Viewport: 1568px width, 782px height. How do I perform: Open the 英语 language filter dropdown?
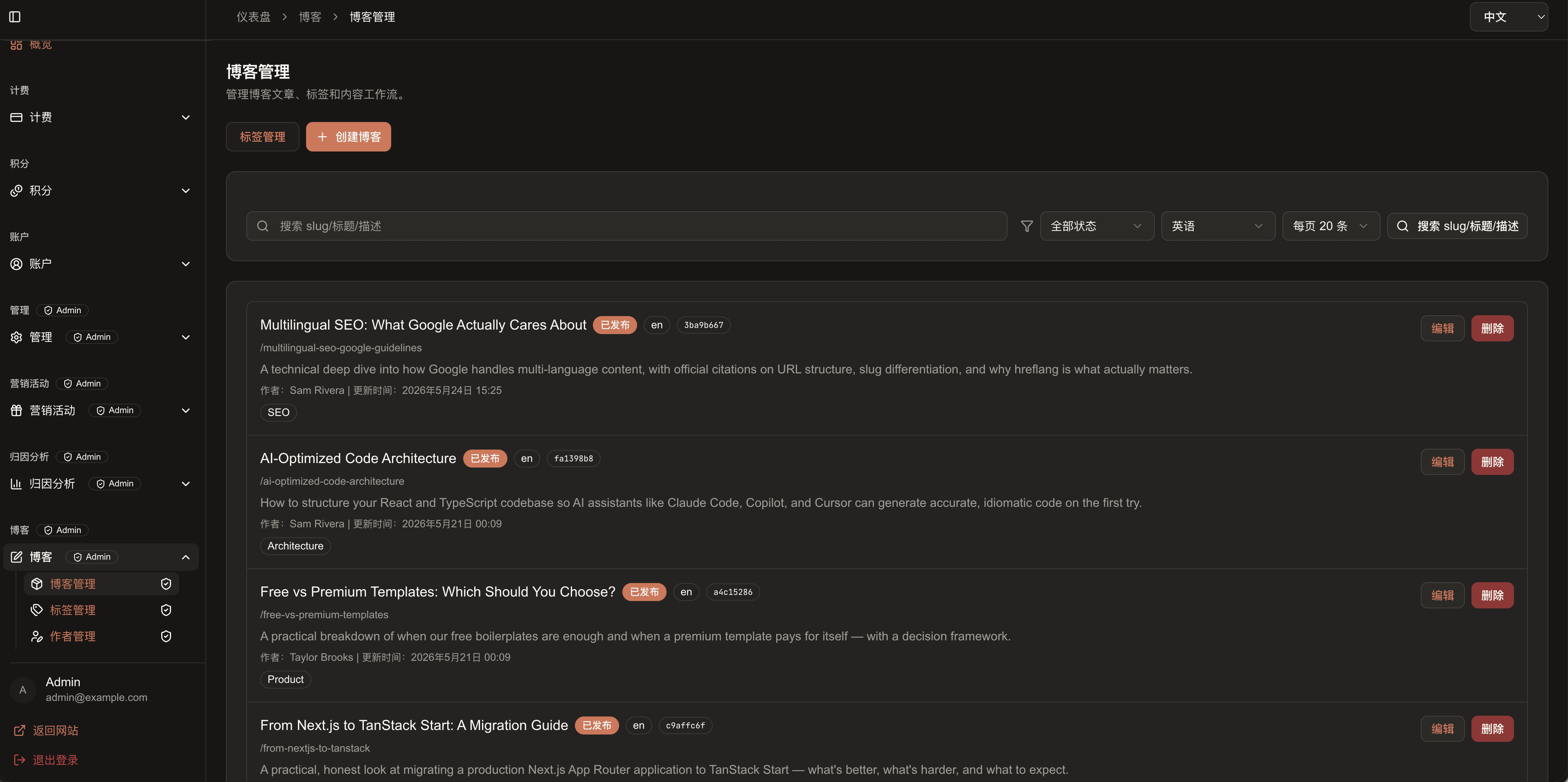click(x=1218, y=226)
